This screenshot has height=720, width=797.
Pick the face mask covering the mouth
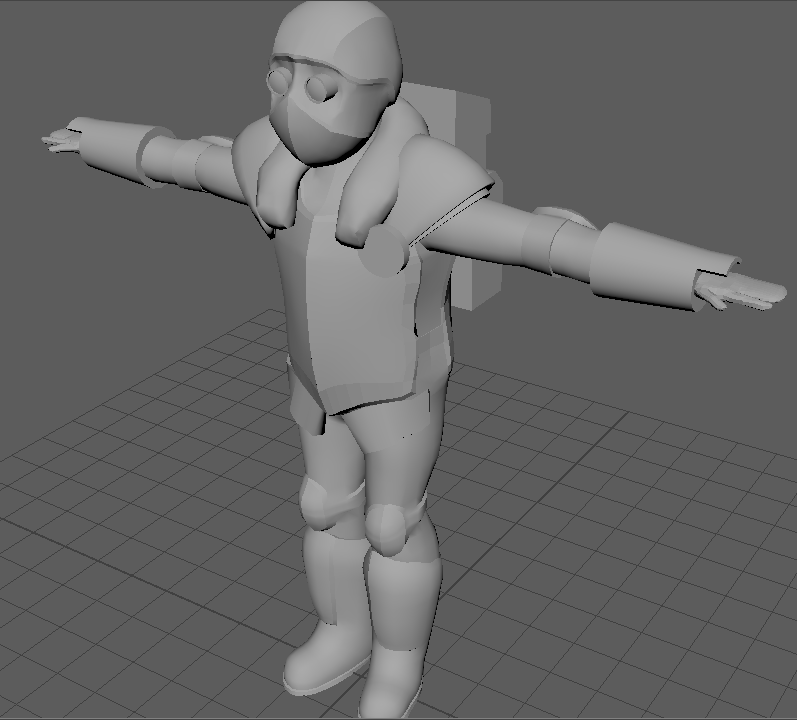[x=320, y=130]
